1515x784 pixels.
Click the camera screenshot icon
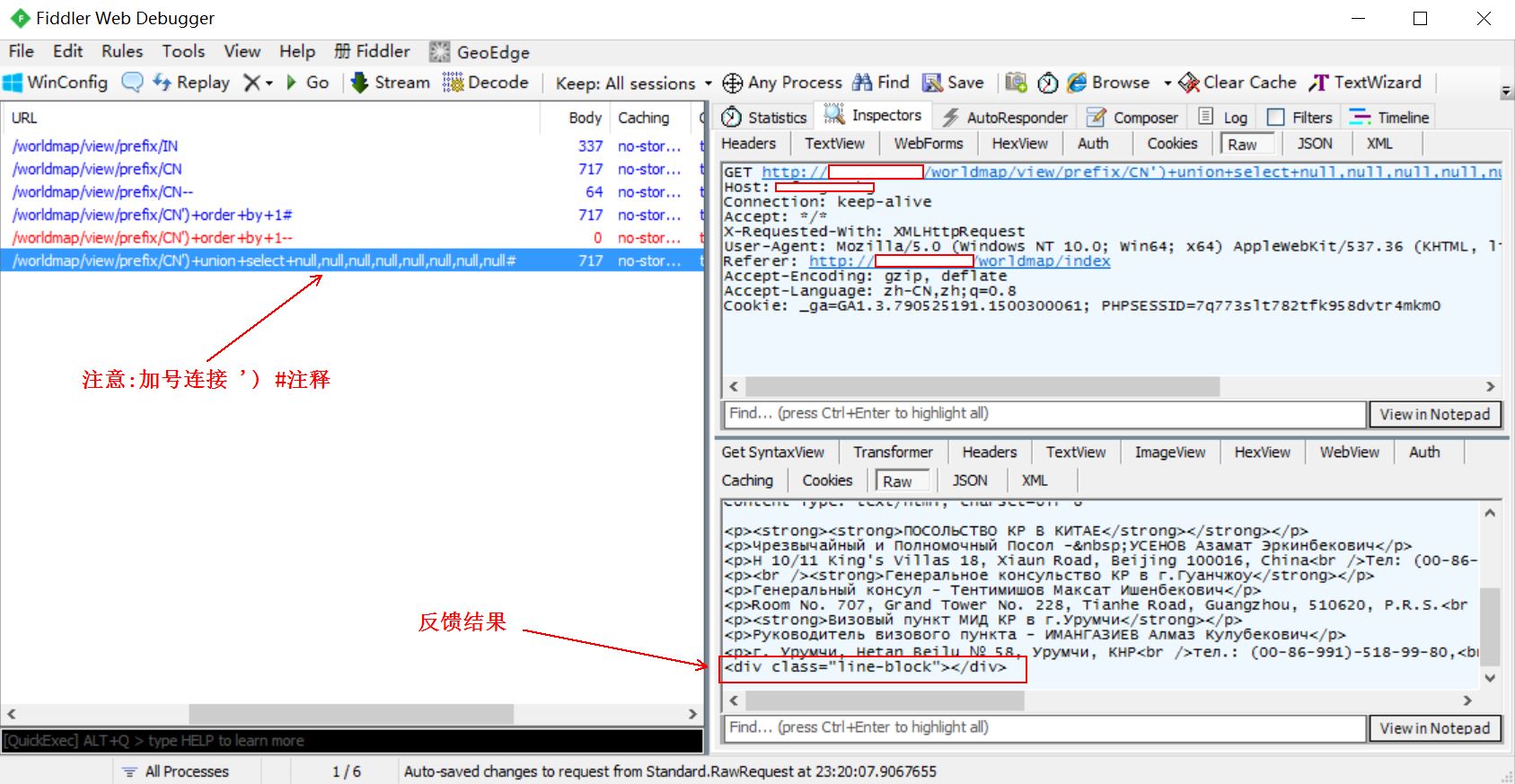(x=1016, y=83)
